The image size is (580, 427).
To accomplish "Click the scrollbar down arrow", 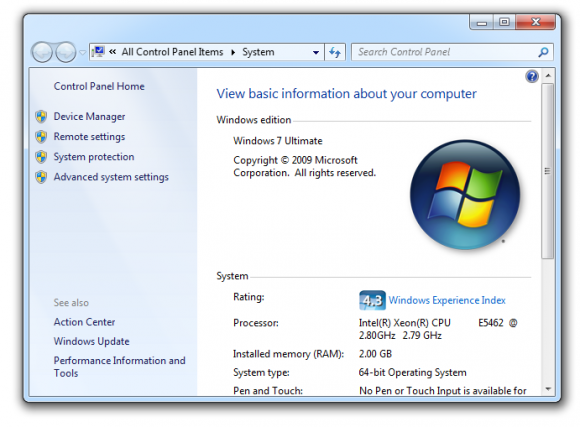I will [x=548, y=389].
